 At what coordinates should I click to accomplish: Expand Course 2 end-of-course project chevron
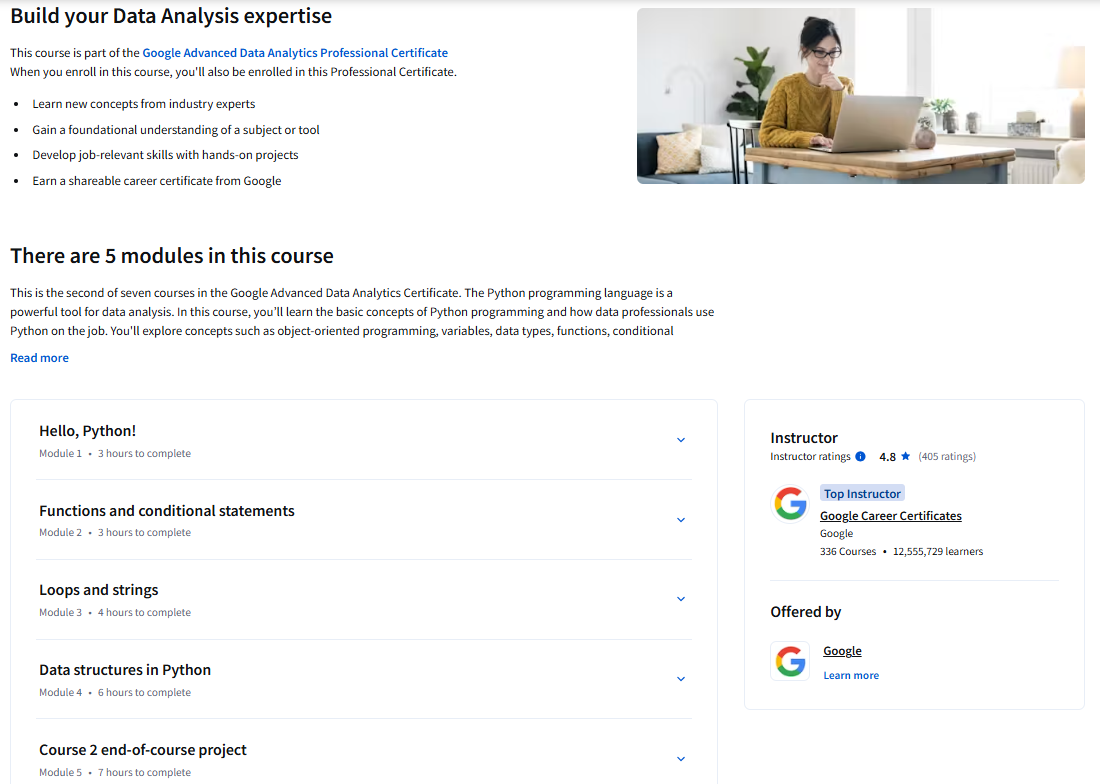[680, 759]
